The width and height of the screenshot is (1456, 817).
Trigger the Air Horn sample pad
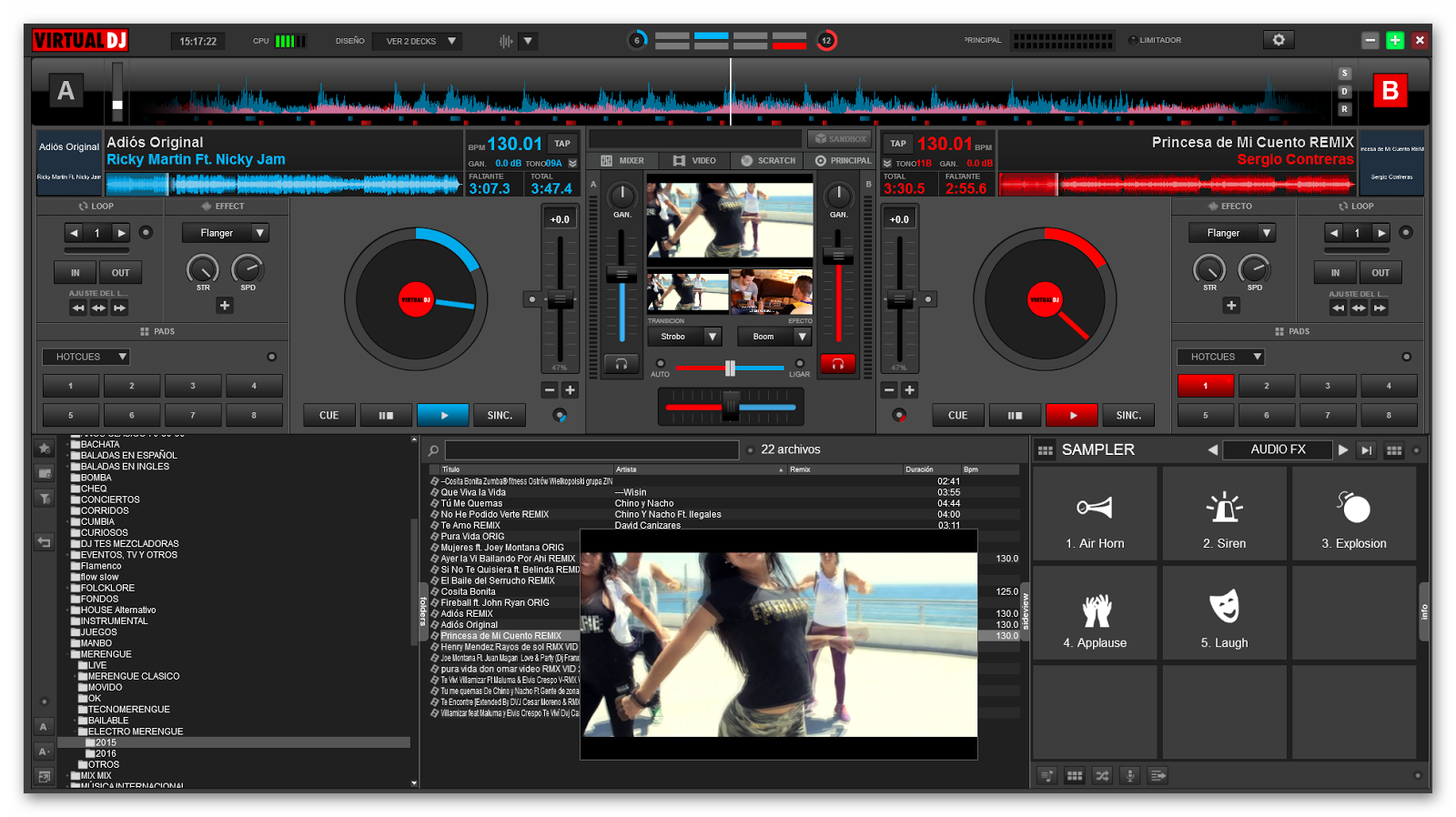click(x=1095, y=513)
